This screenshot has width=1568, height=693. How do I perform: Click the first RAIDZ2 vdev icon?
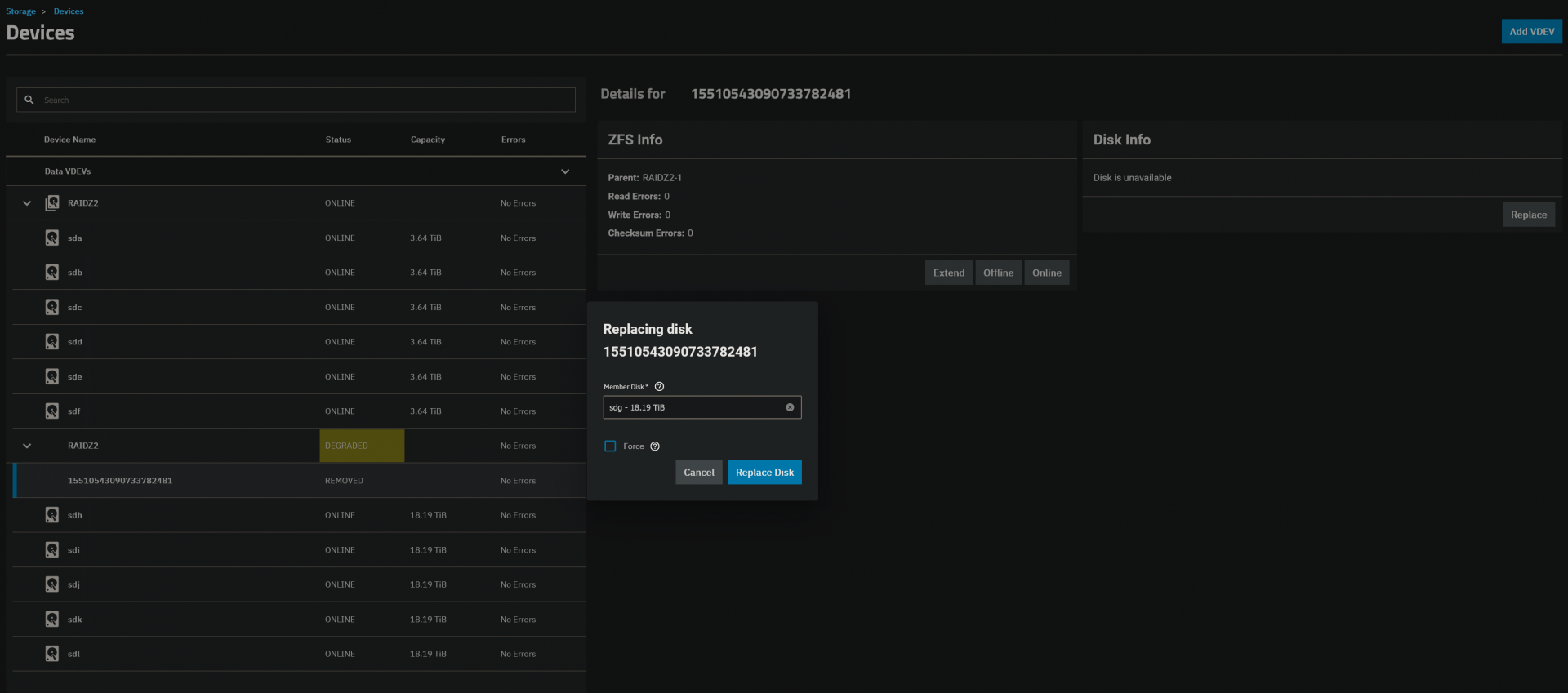pos(52,202)
